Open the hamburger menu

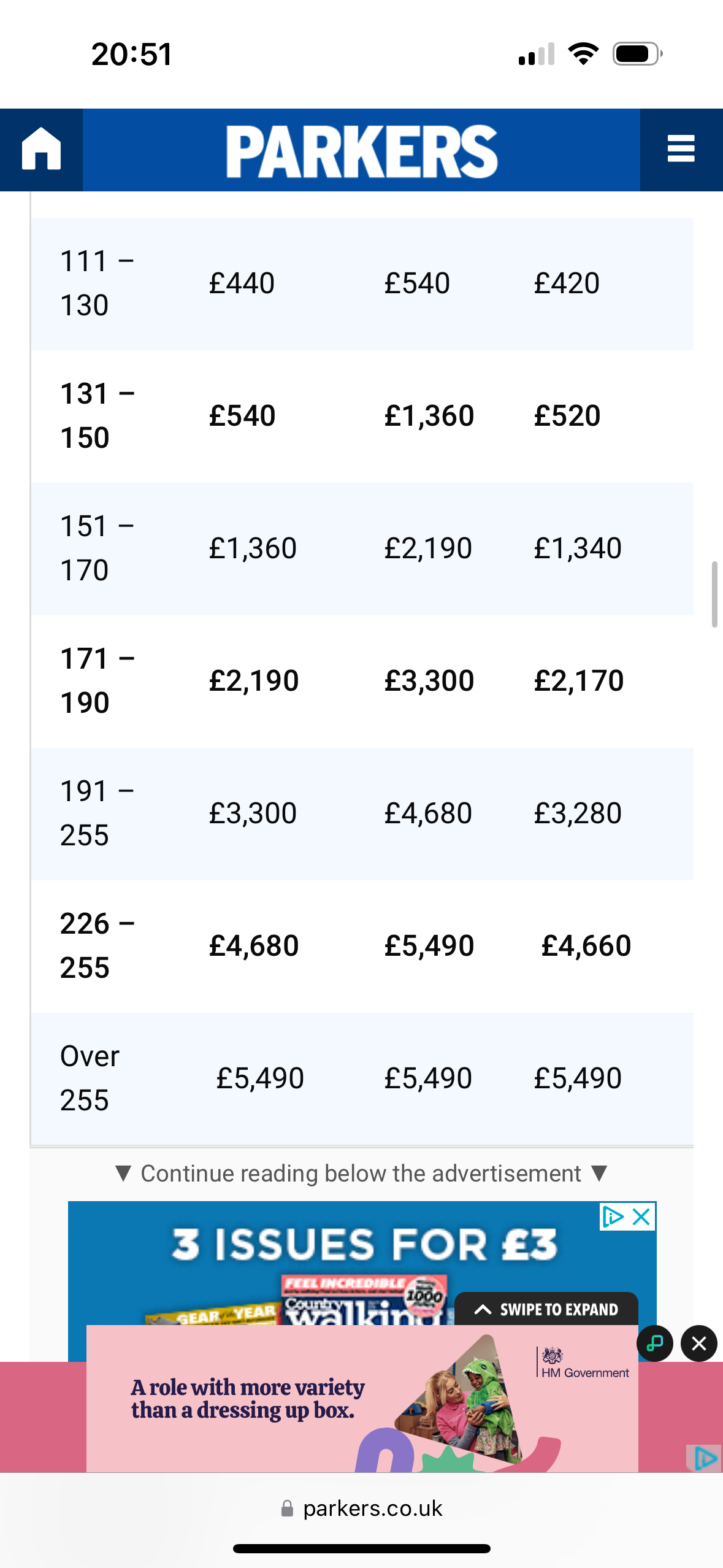tap(681, 150)
